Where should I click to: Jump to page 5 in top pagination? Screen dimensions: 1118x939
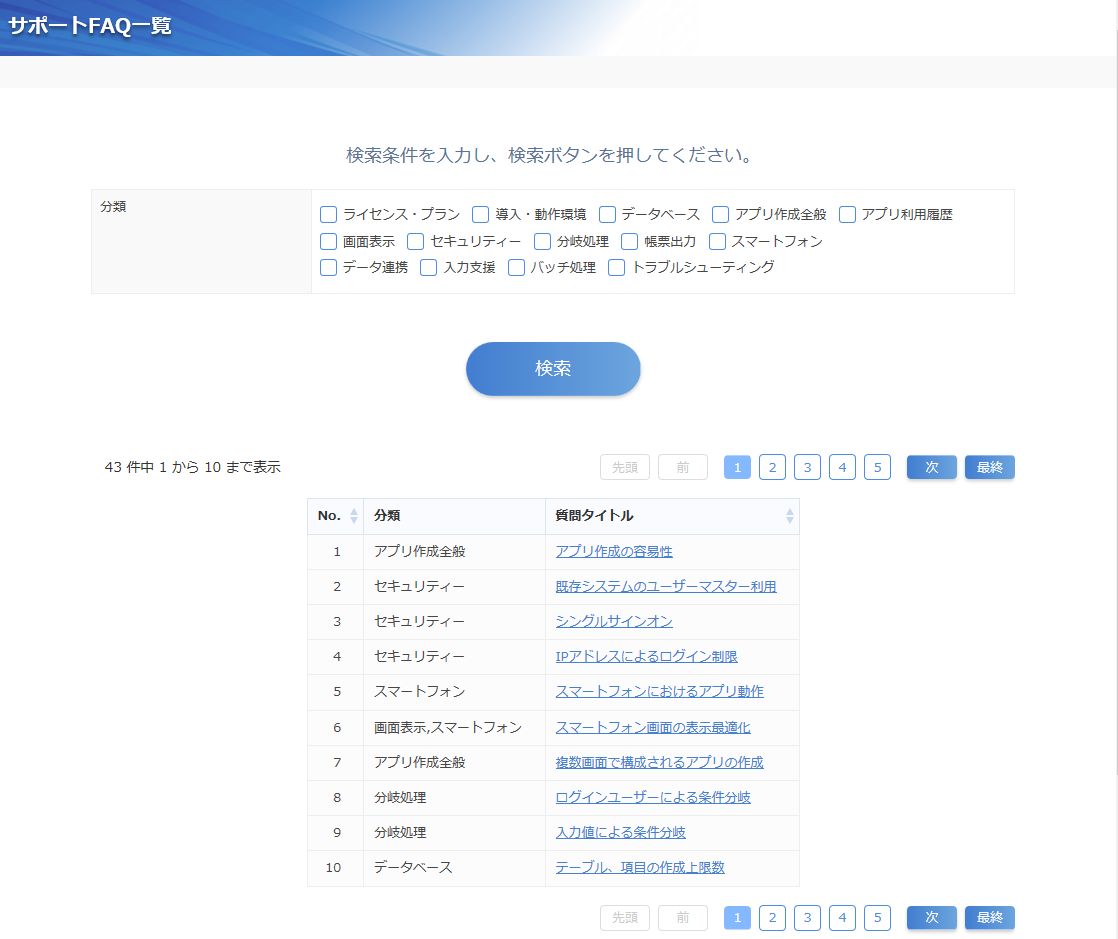click(877, 467)
